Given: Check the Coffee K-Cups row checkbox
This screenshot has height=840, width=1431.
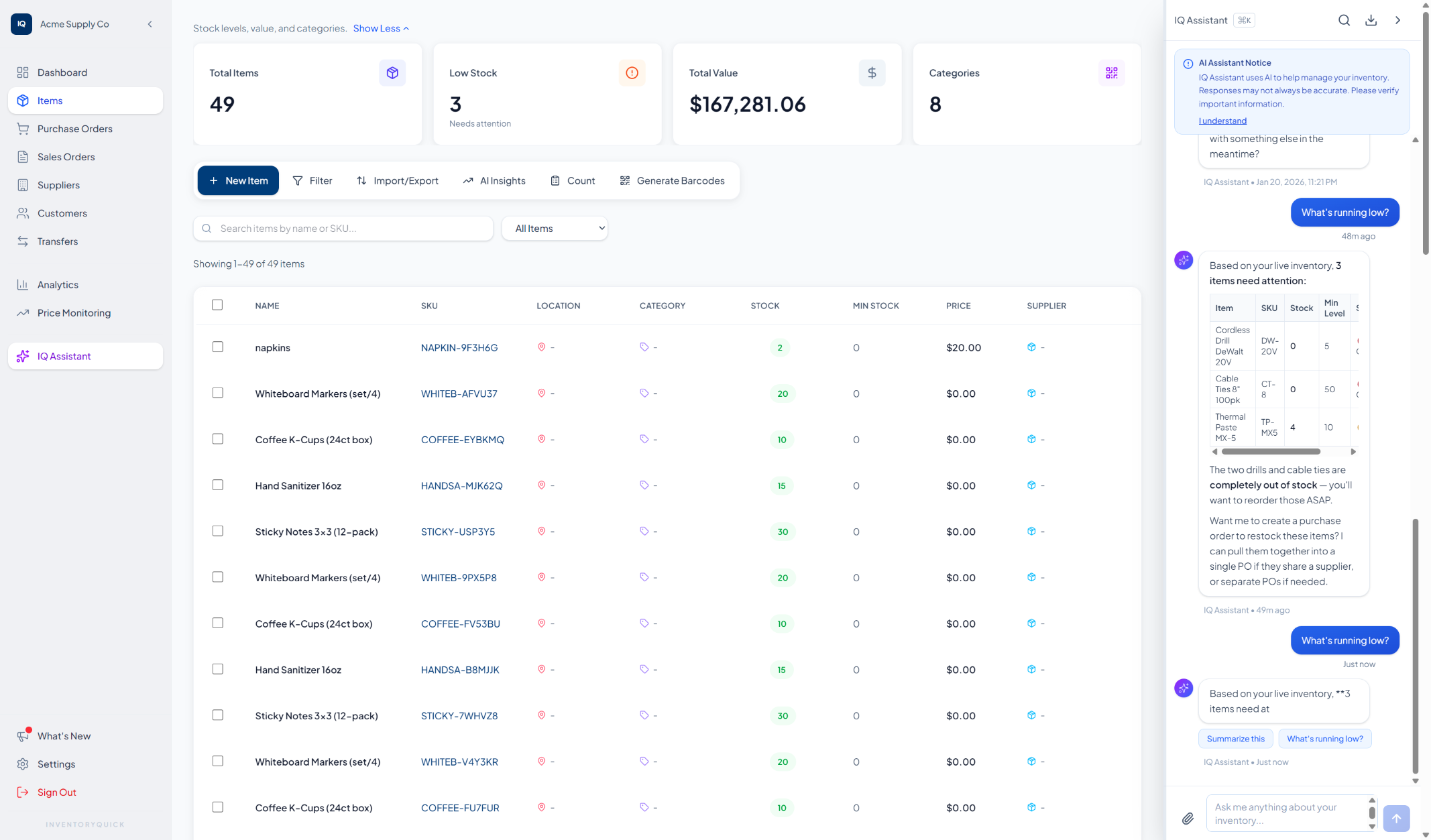Looking at the screenshot, I should click(217, 439).
